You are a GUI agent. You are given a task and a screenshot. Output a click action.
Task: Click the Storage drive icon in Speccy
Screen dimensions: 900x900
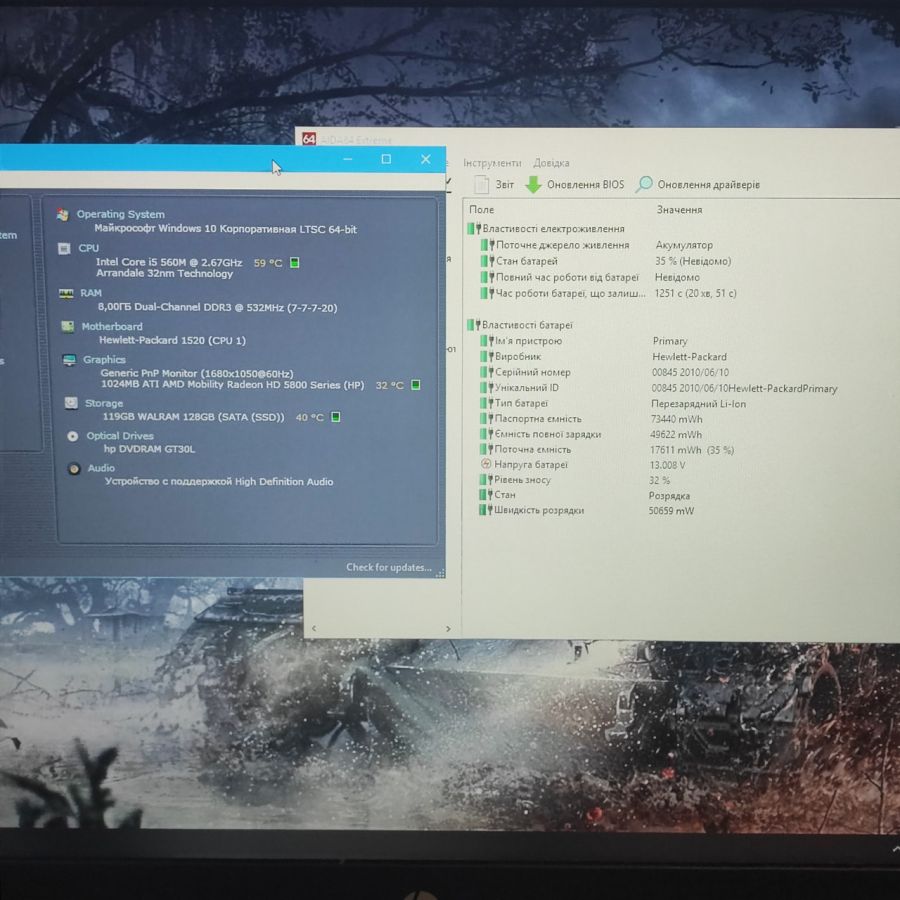click(x=71, y=403)
